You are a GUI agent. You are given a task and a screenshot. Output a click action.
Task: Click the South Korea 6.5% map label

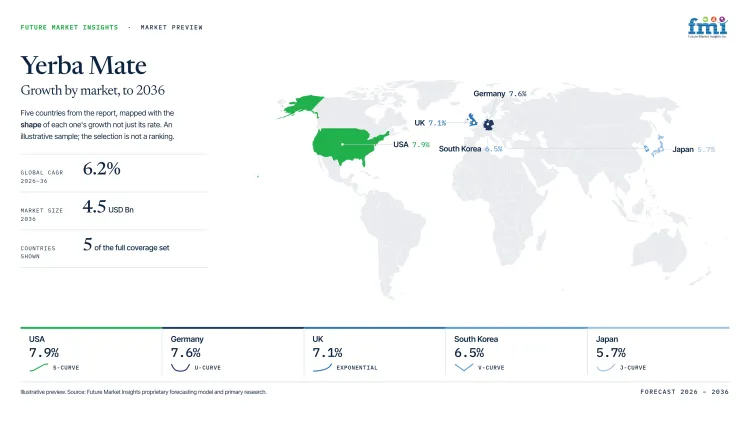[x=470, y=149]
